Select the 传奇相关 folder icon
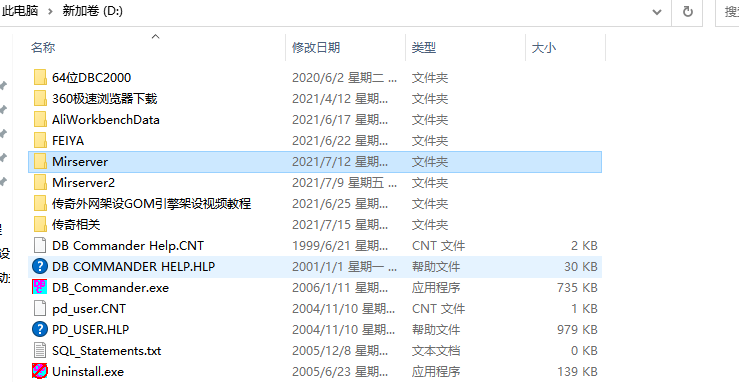The width and height of the screenshot is (739, 382). 40,224
